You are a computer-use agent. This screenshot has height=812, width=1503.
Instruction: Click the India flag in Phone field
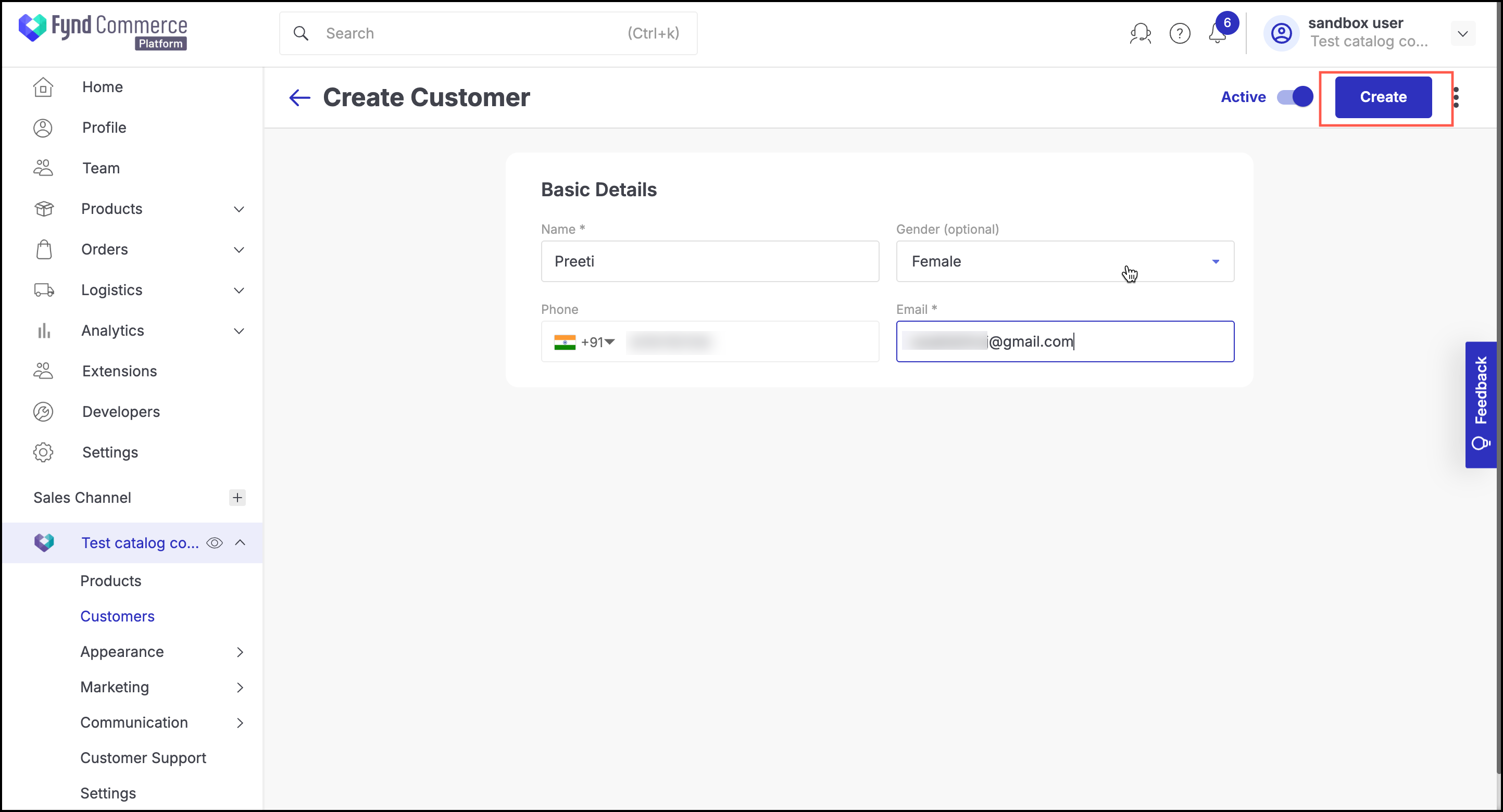tap(565, 342)
